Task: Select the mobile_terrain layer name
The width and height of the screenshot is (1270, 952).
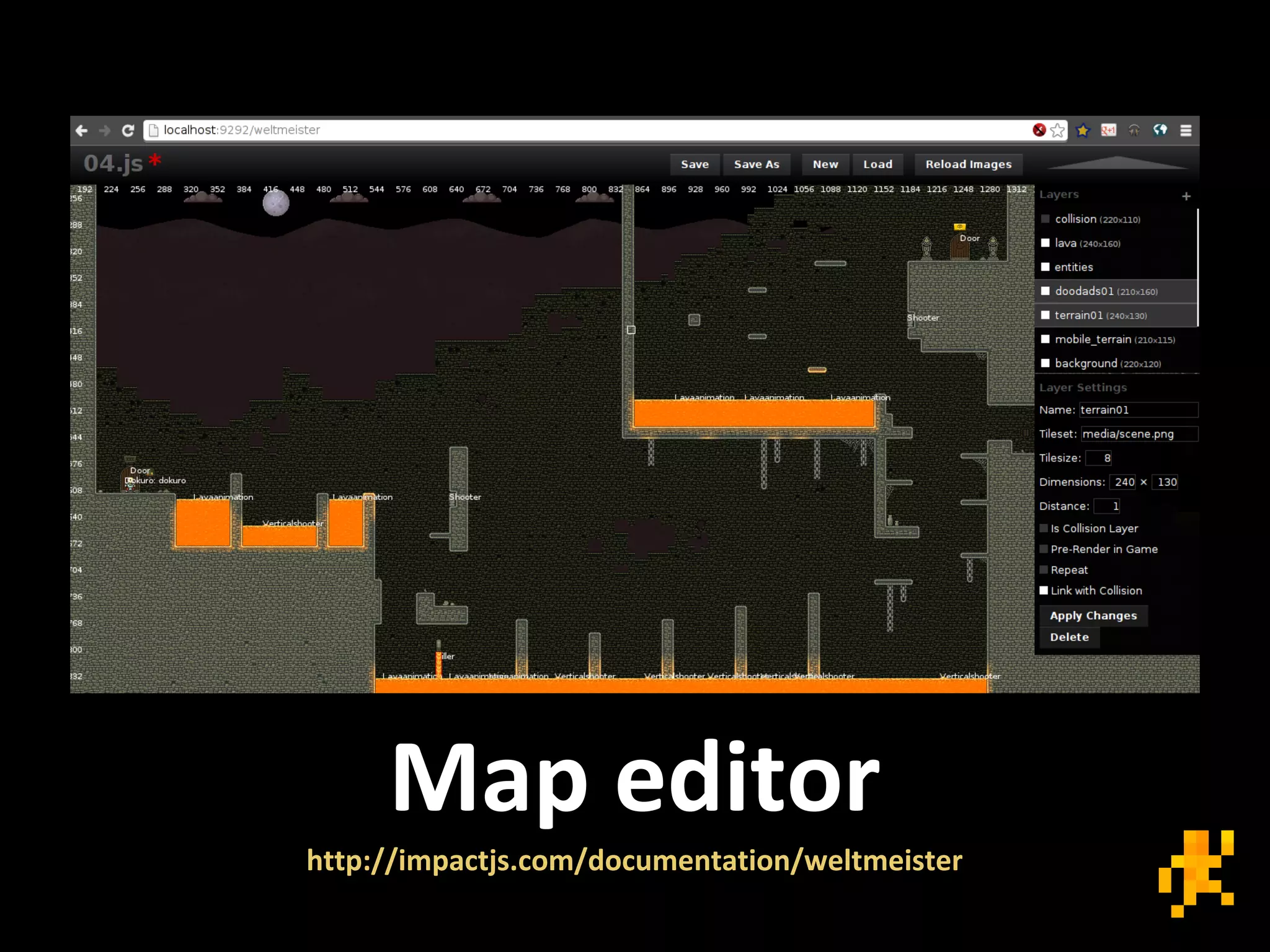Action: (1093, 339)
